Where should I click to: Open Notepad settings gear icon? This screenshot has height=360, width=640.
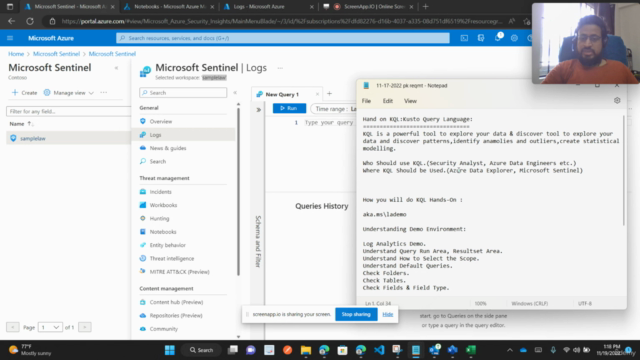tap(617, 100)
